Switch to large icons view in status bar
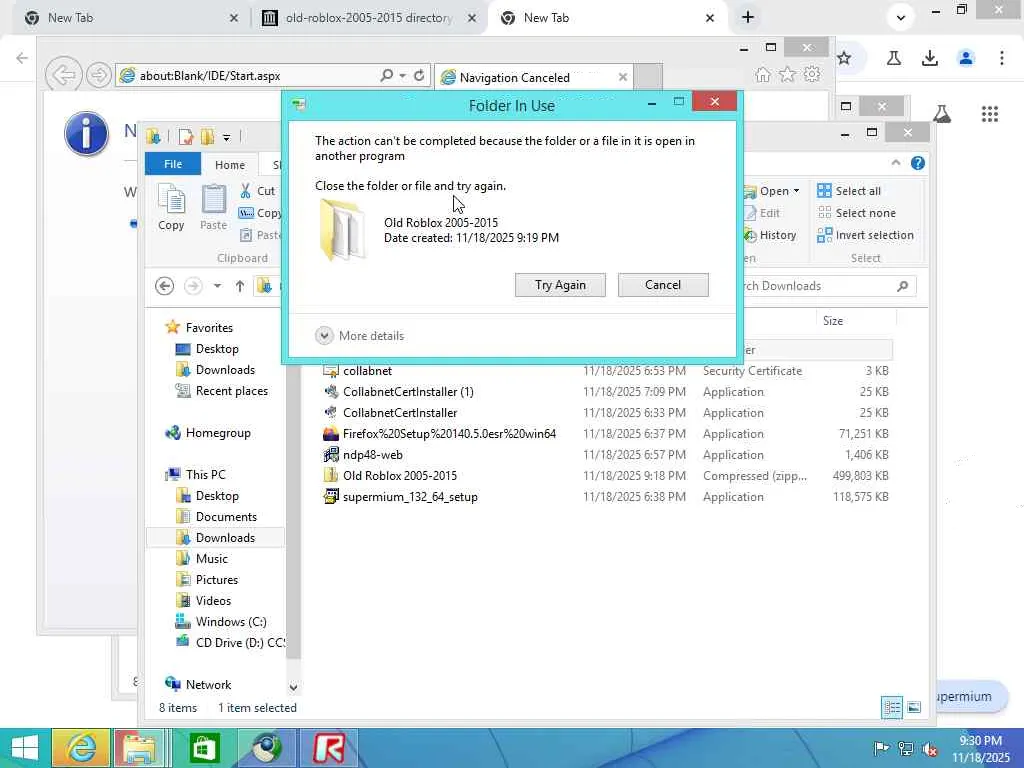Viewport: 1024px width, 768px height. pyautogui.click(x=914, y=707)
